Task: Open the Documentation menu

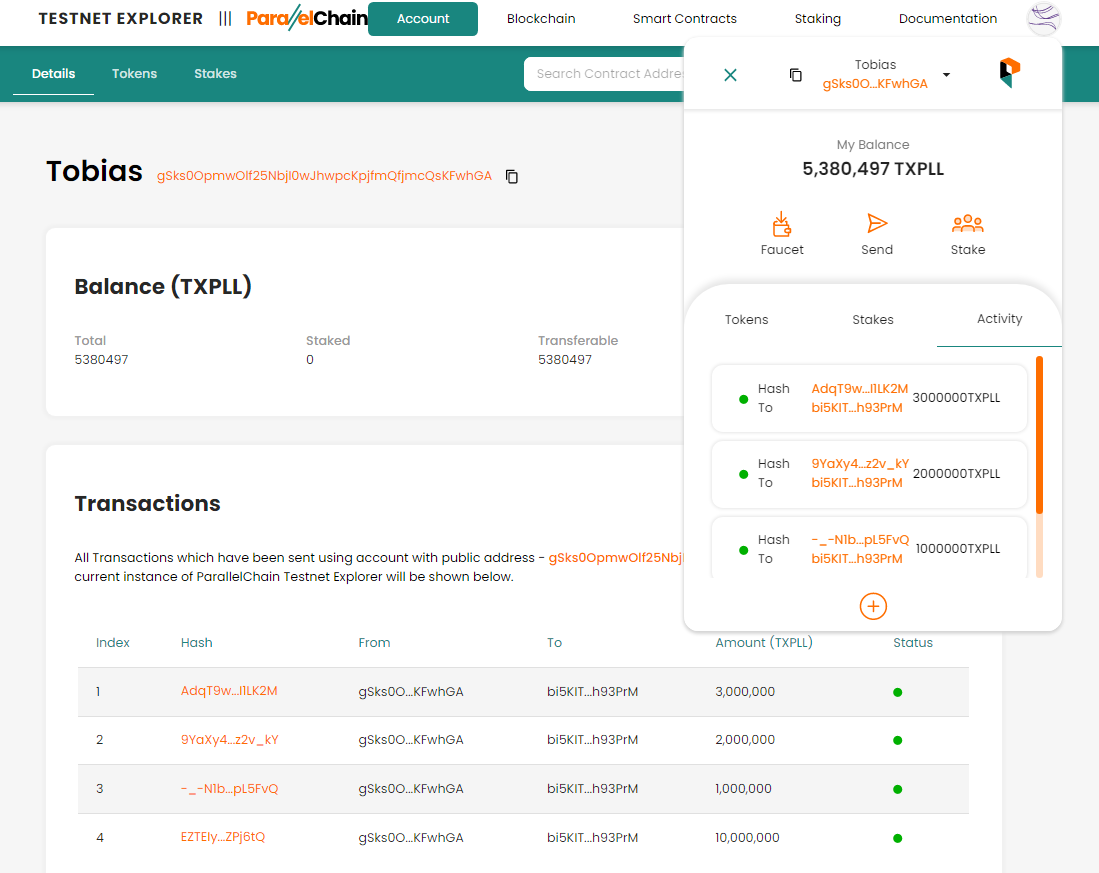Action: (948, 19)
